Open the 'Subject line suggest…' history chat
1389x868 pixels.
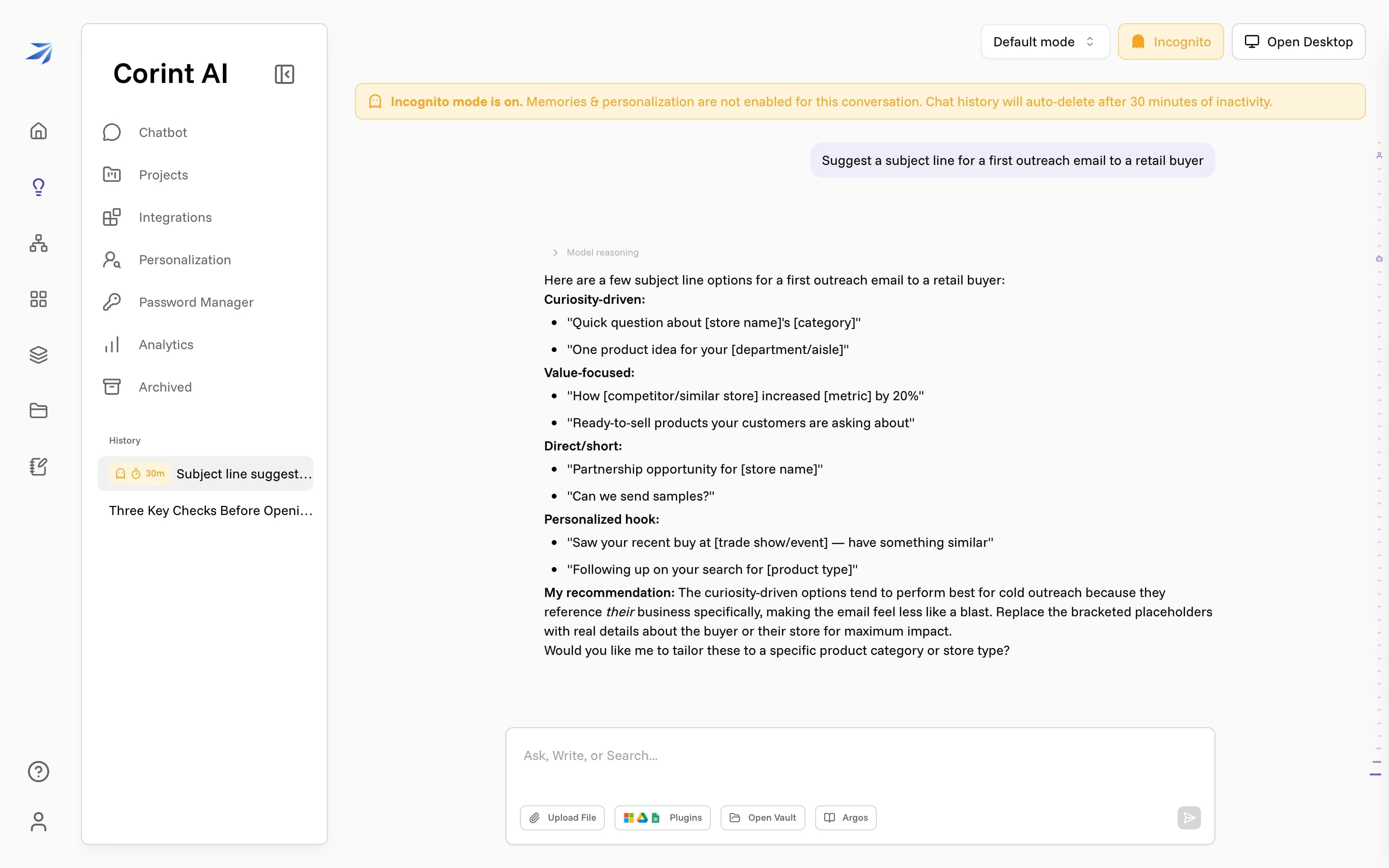click(205, 474)
